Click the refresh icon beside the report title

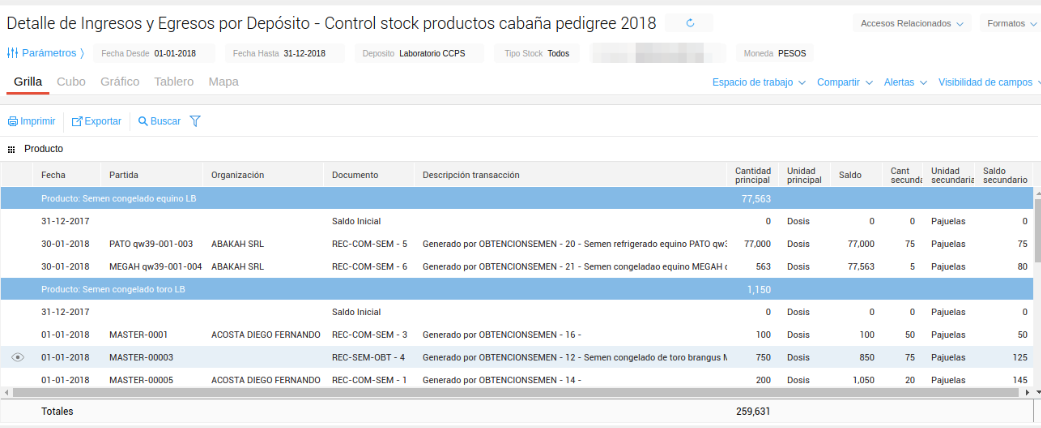tap(690, 22)
